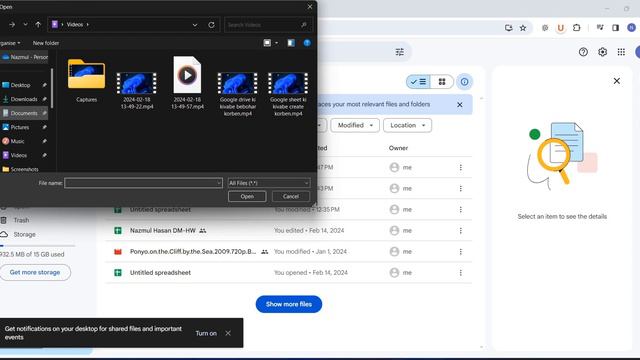
Task: Go up one folder level in dialog
Action: coord(38,24)
